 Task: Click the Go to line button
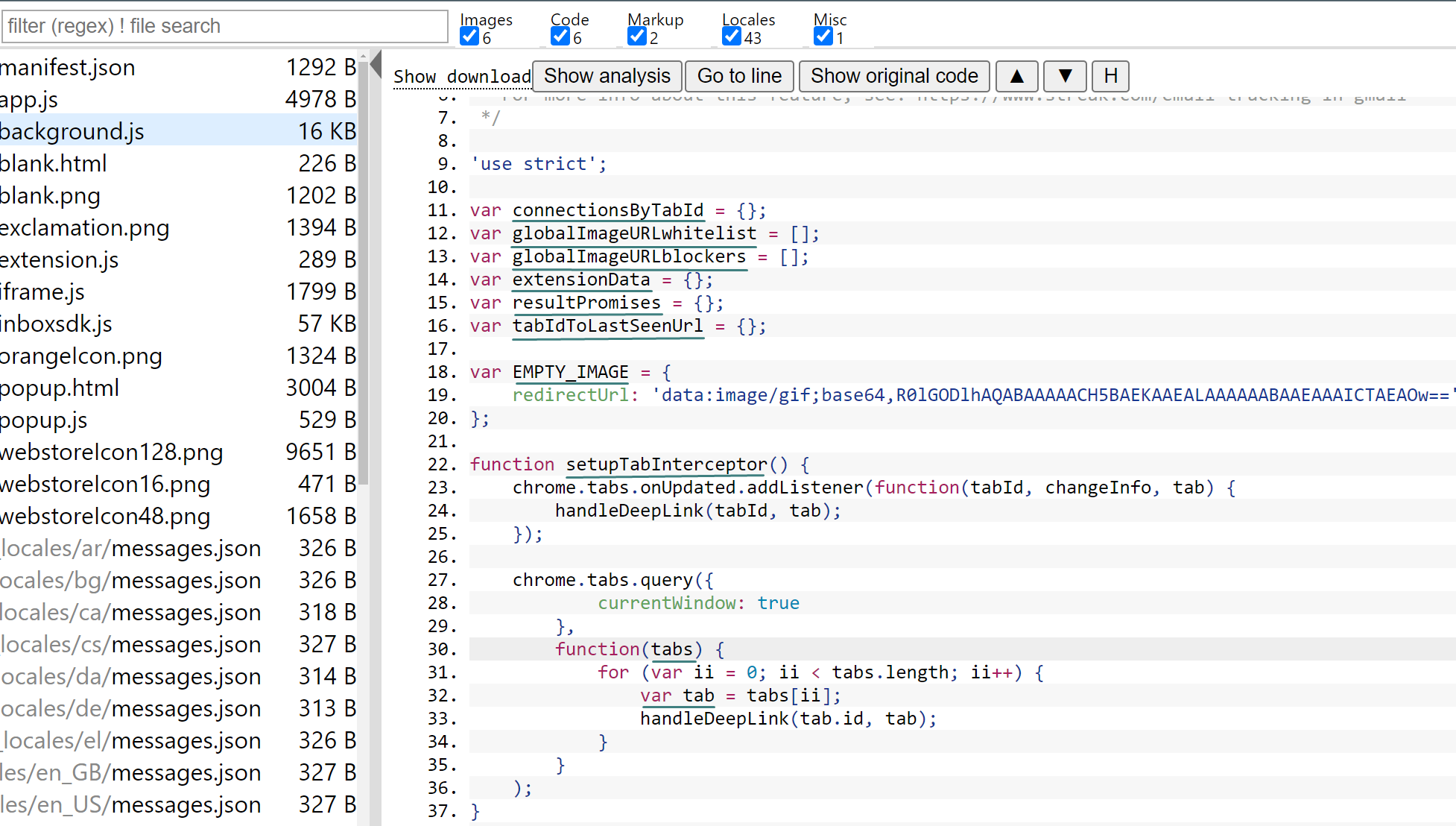pos(738,76)
